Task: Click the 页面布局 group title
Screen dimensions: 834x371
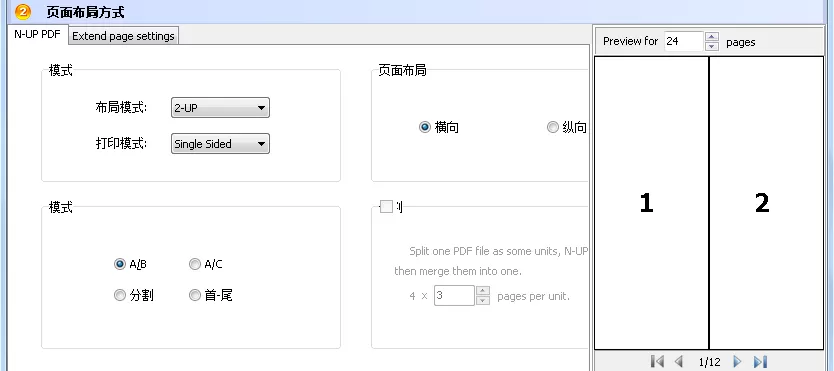Action: [x=402, y=70]
